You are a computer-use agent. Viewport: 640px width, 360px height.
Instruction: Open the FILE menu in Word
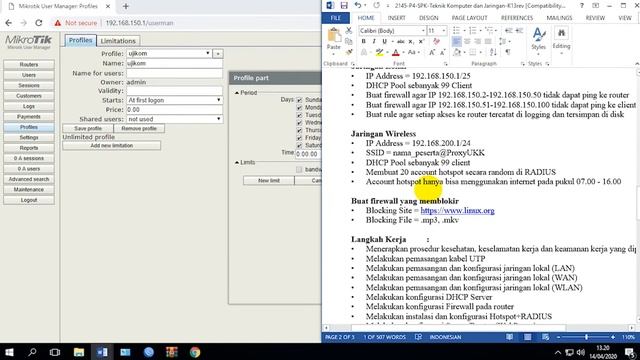point(336,18)
